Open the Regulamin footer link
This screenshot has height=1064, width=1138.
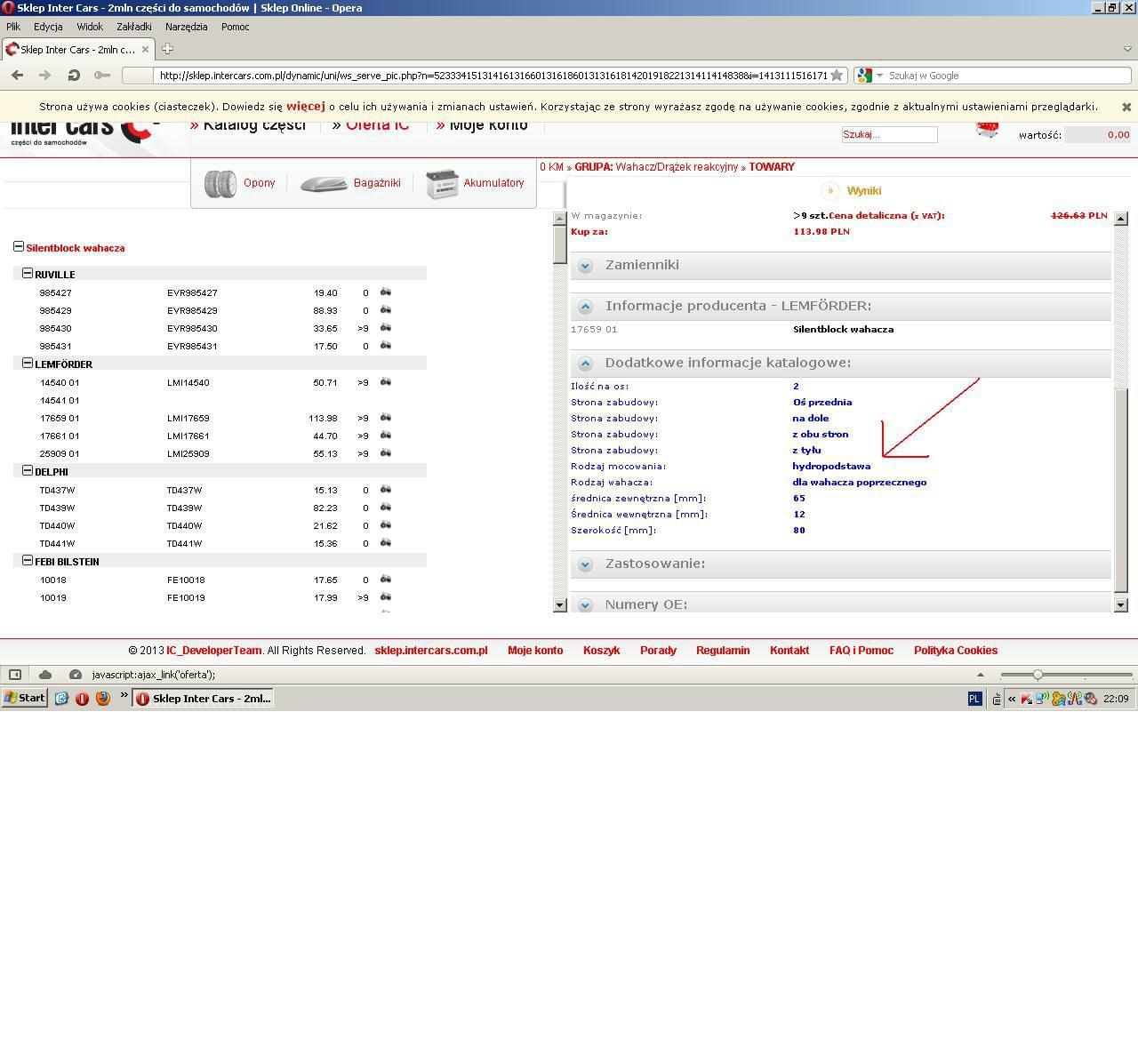[x=723, y=651]
